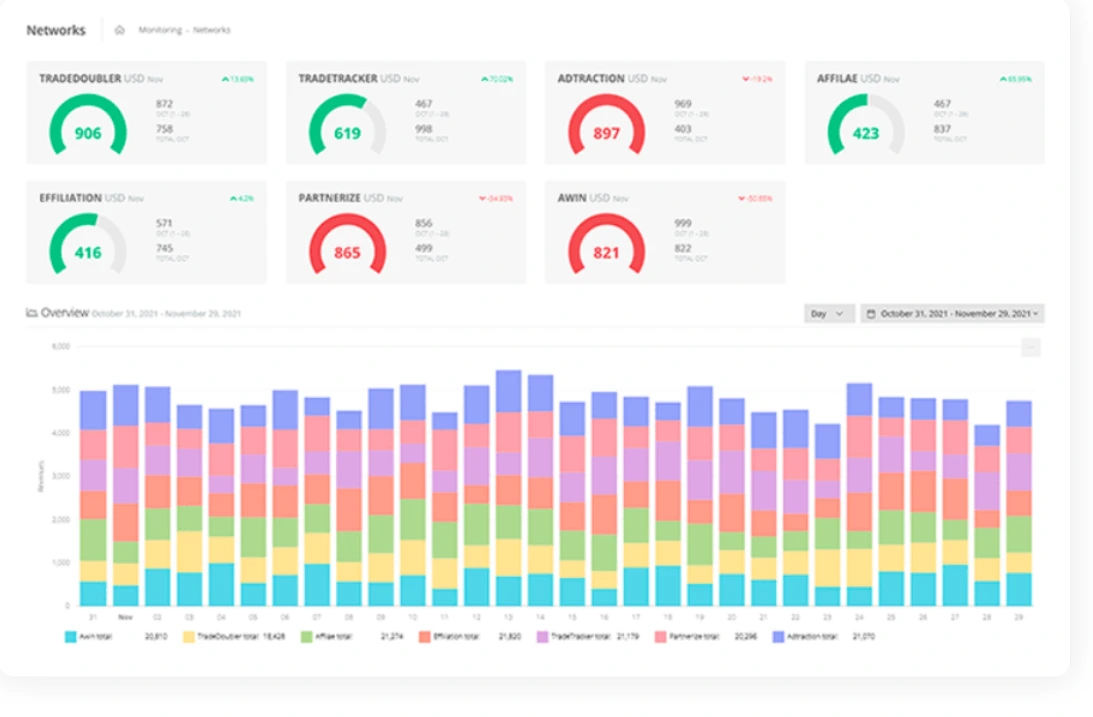Open the Day granularity dropdown
1093x717 pixels.
(x=828, y=314)
